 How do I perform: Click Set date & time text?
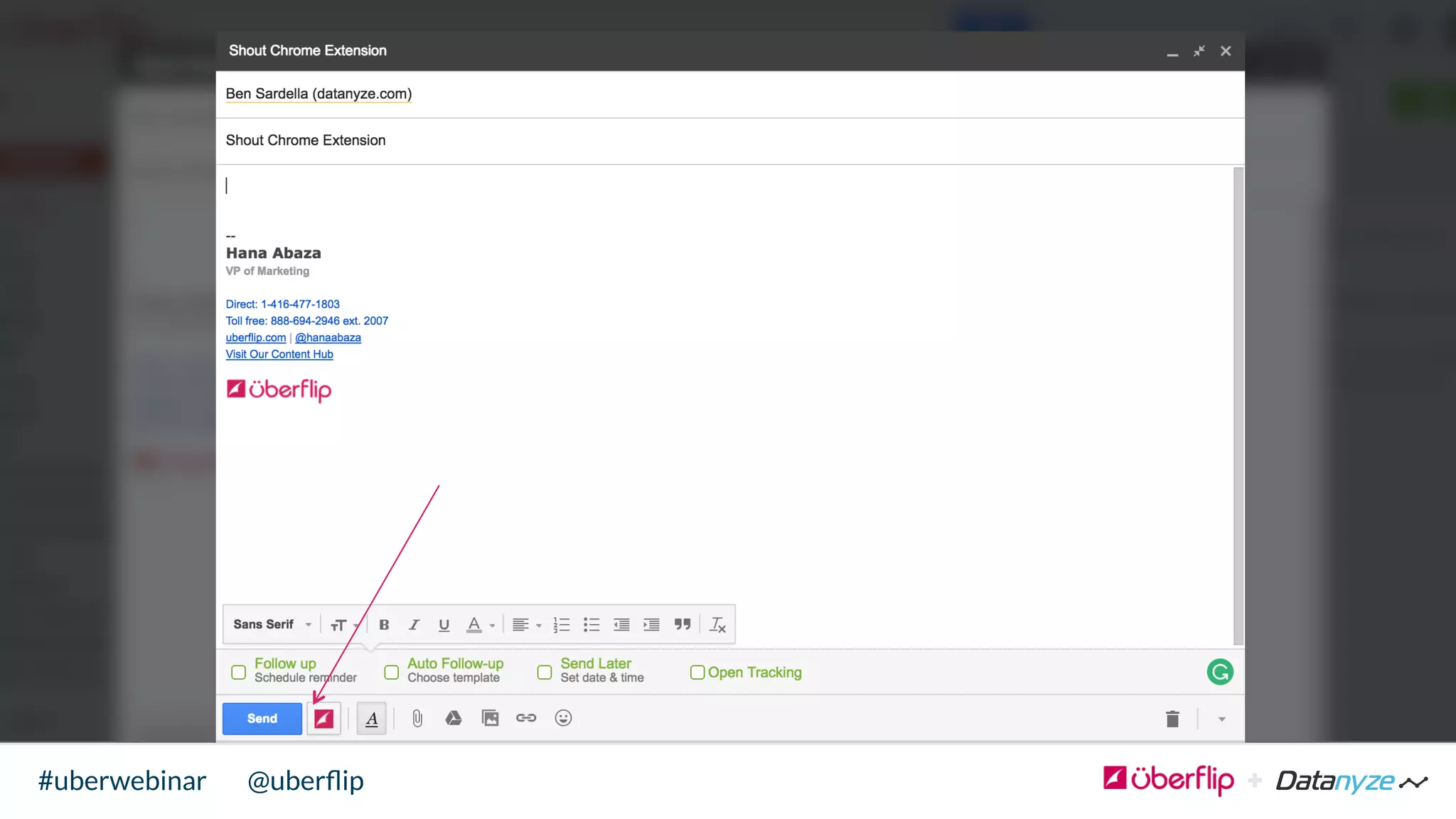tap(602, 678)
